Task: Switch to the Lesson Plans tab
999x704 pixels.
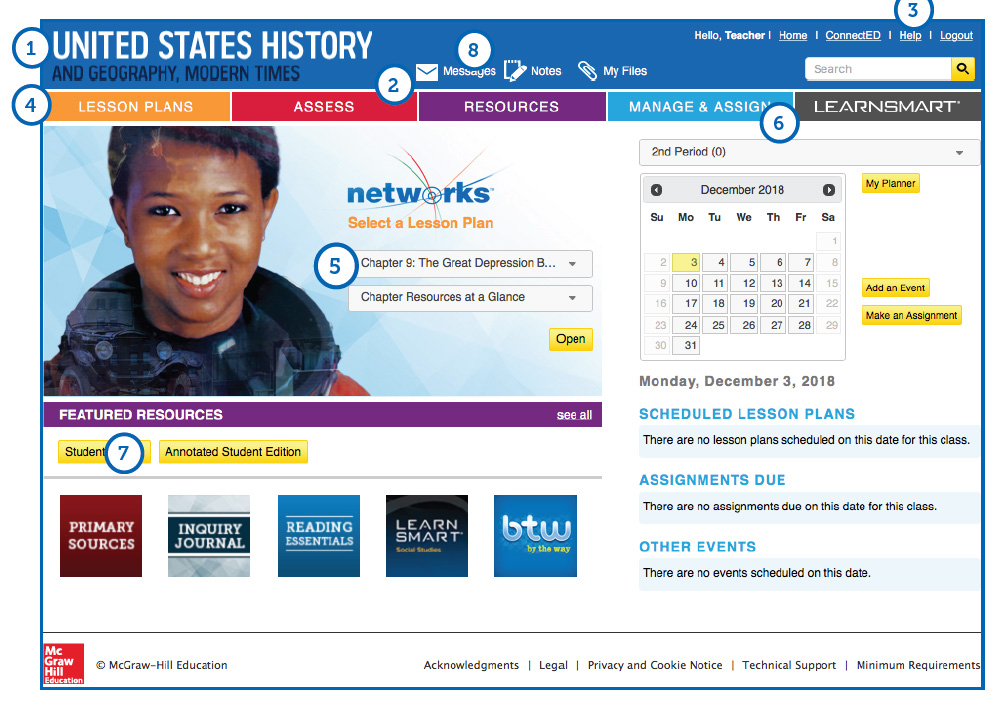Action: click(x=136, y=106)
